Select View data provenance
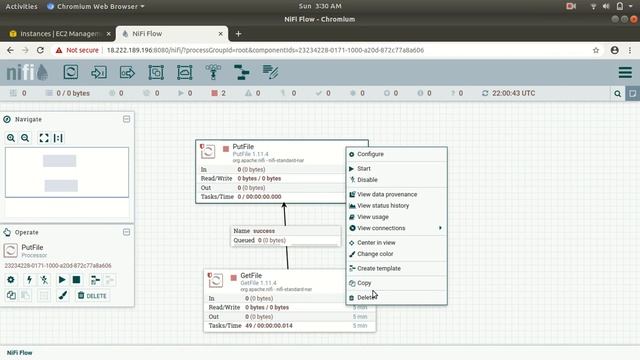This screenshot has height=360, width=640. tap(396, 194)
